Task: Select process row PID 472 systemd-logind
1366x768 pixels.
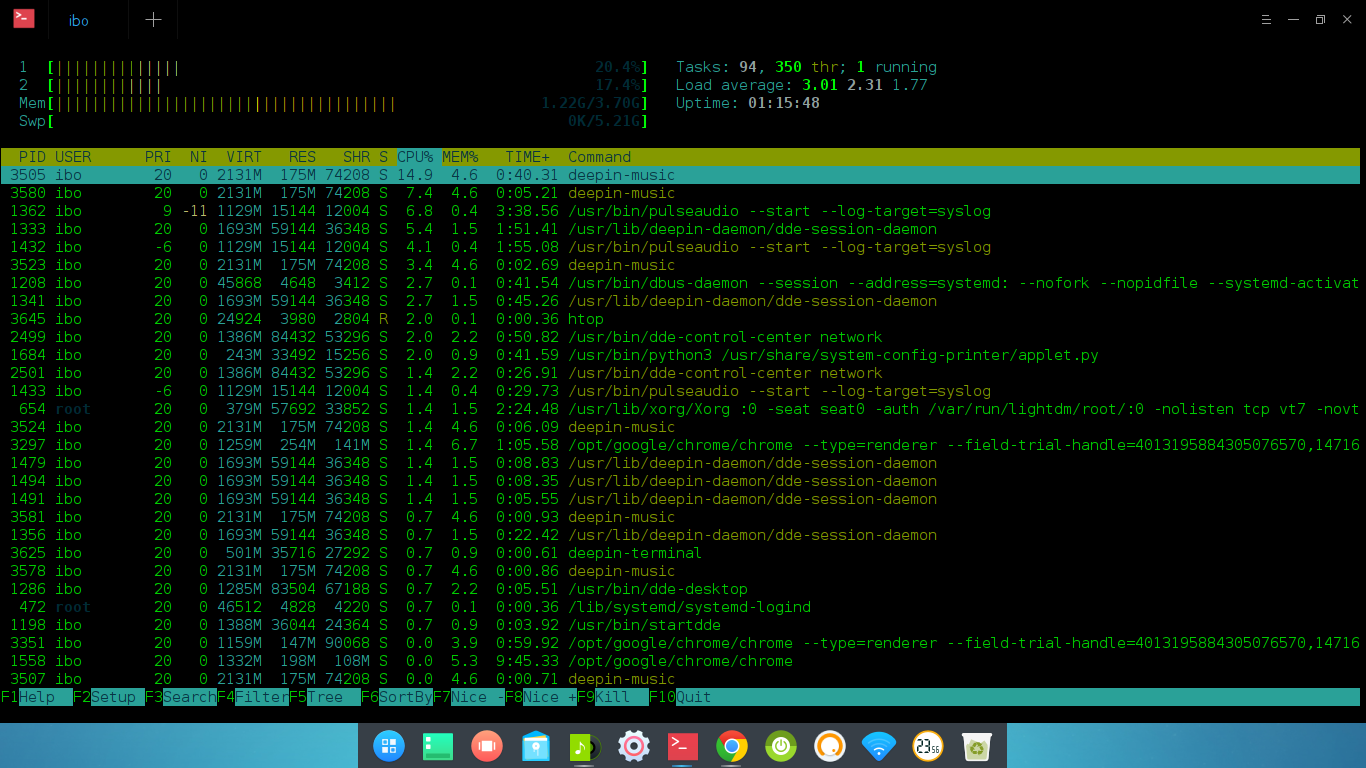Action: [680, 607]
